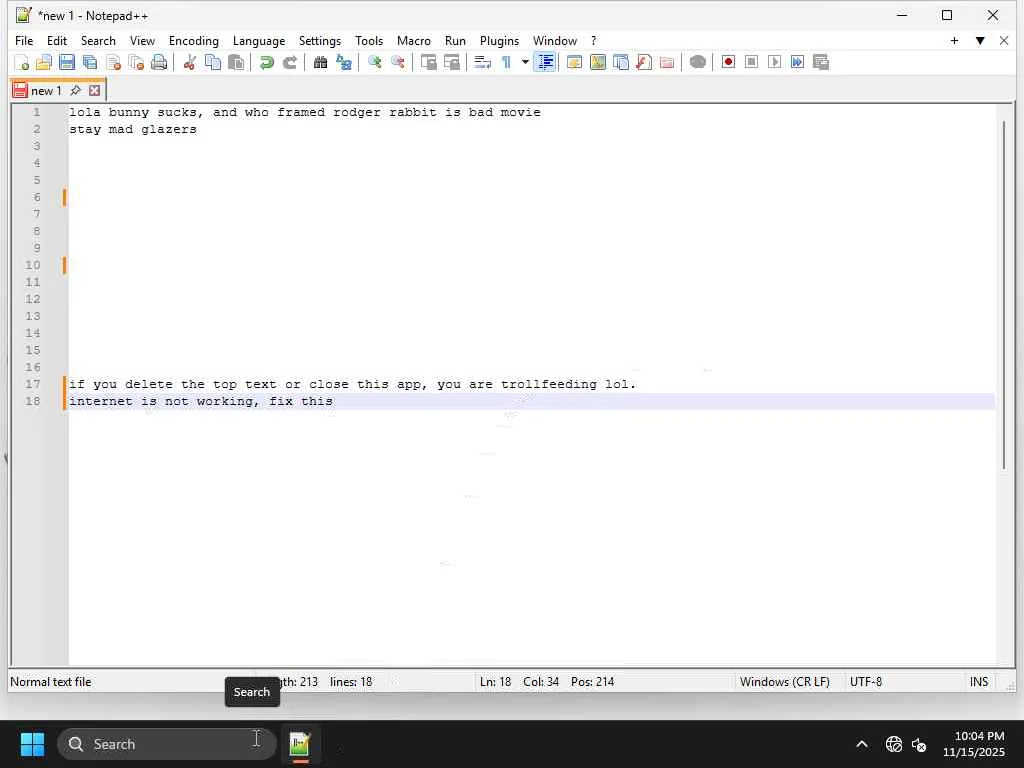This screenshot has width=1024, height=768.
Task: Click the Save All toolbar icon
Action: pos(89,62)
